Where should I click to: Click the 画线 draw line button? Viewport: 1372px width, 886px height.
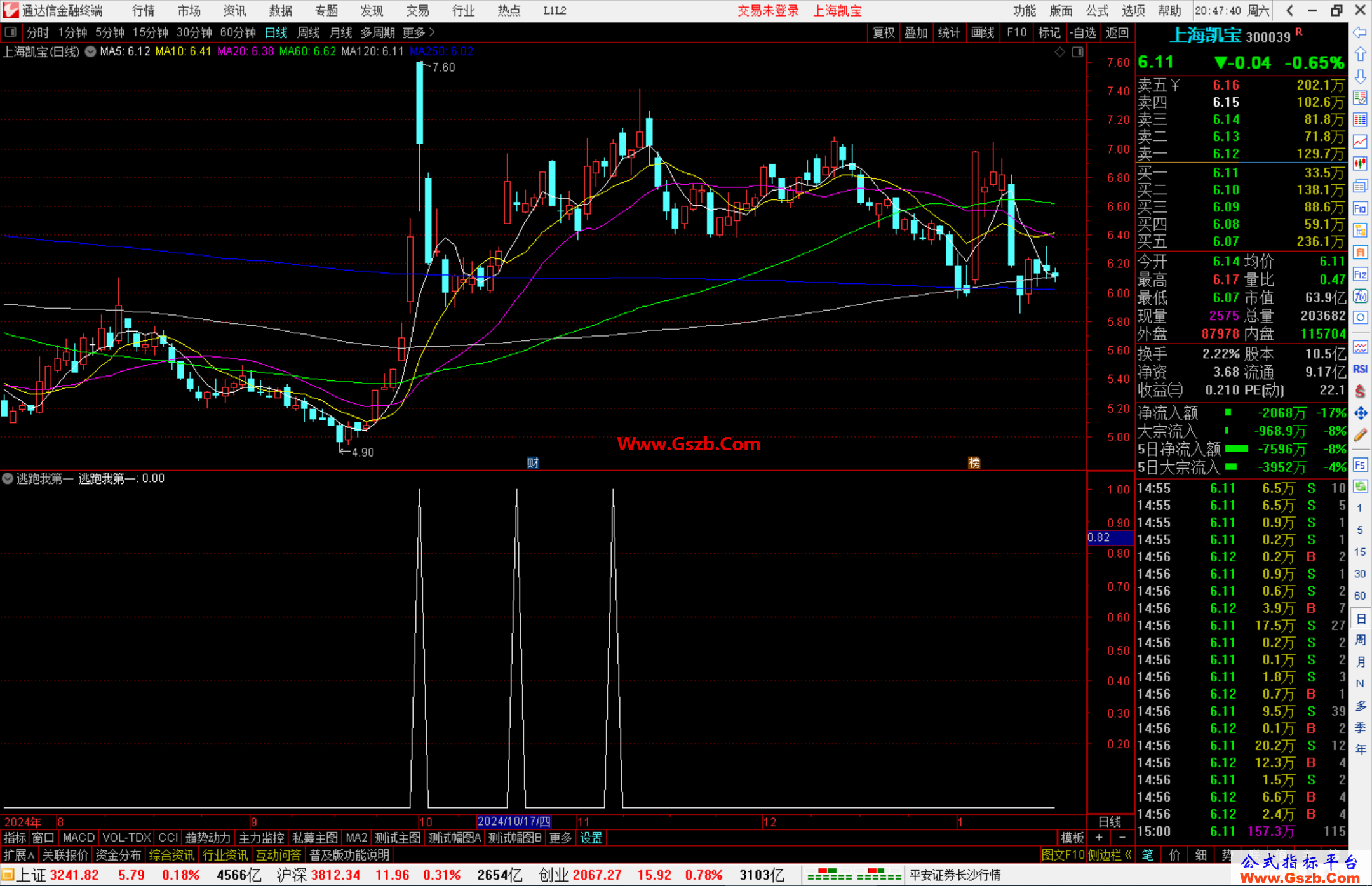(983, 32)
